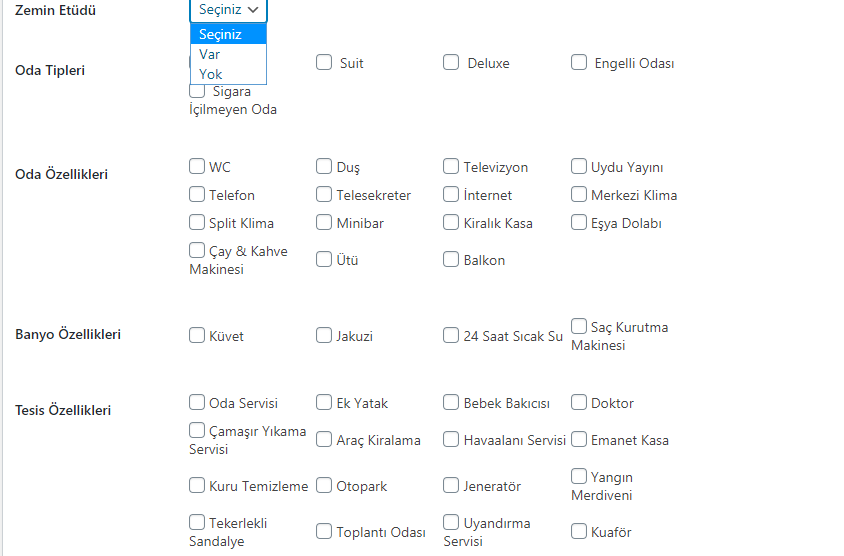
Task: Enable Otopark facility option
Action: (x=324, y=485)
